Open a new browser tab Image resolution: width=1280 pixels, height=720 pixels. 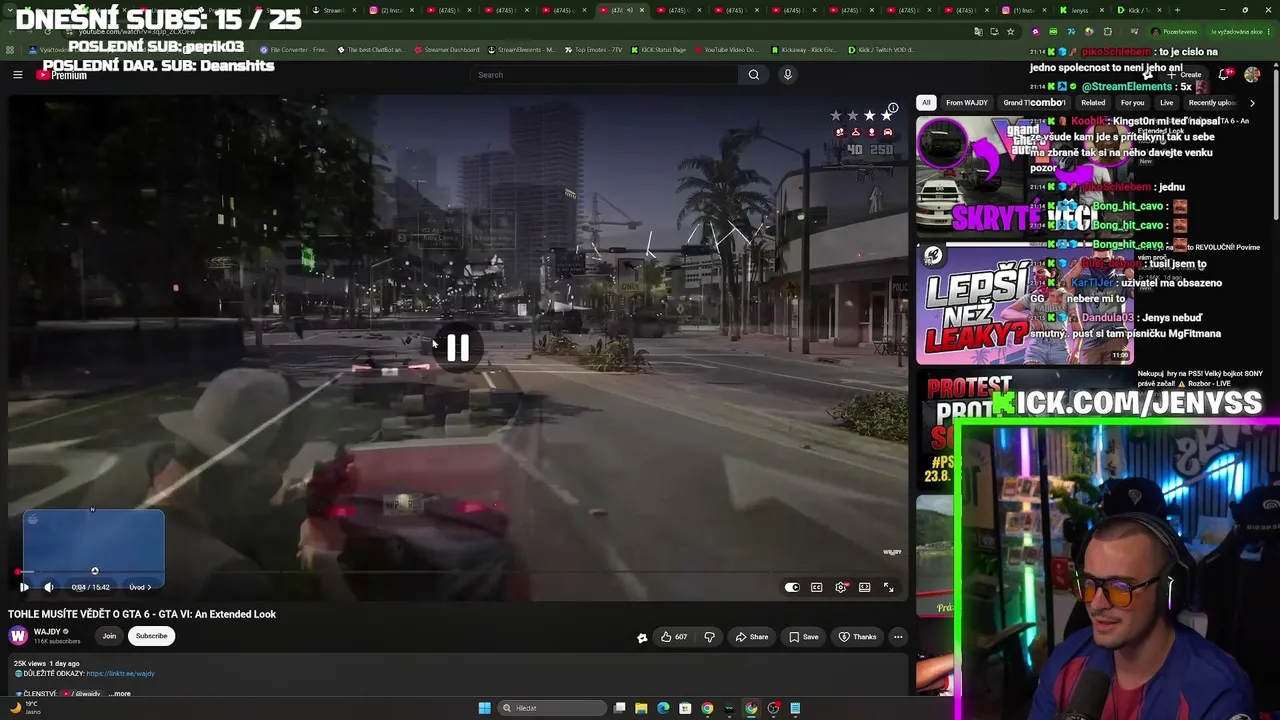1177,10
